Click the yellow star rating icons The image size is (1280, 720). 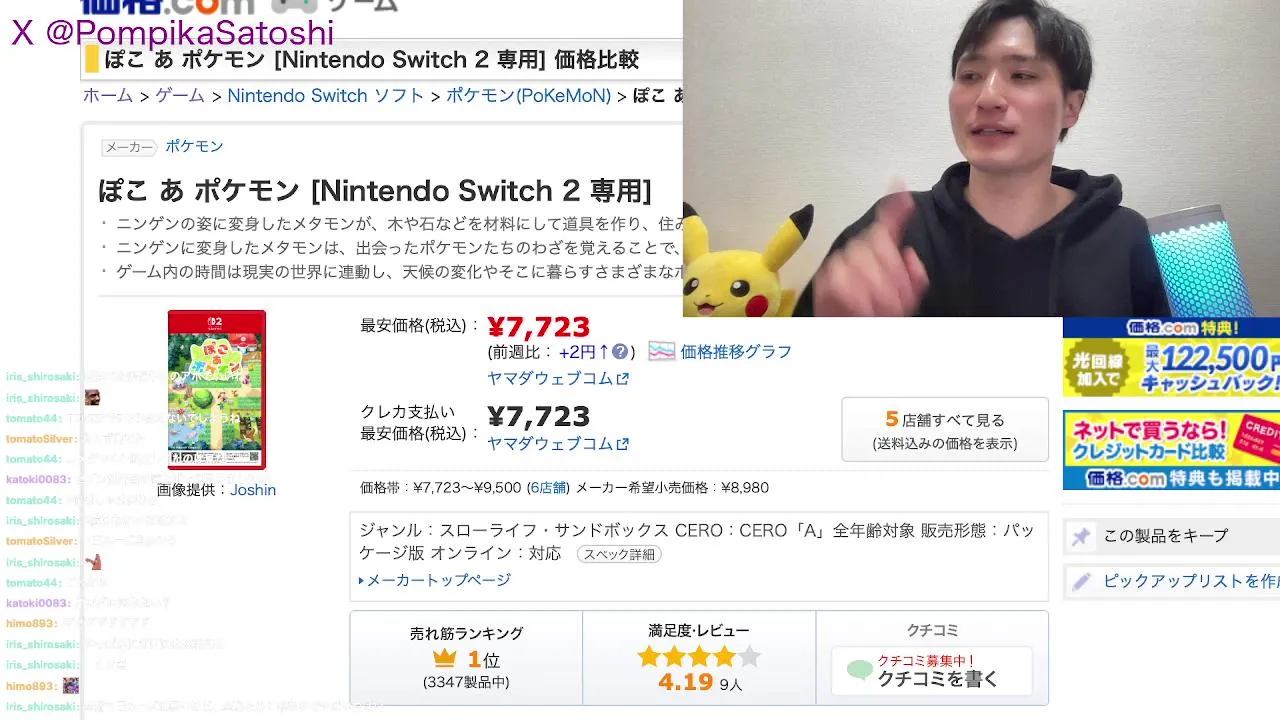[699, 657]
